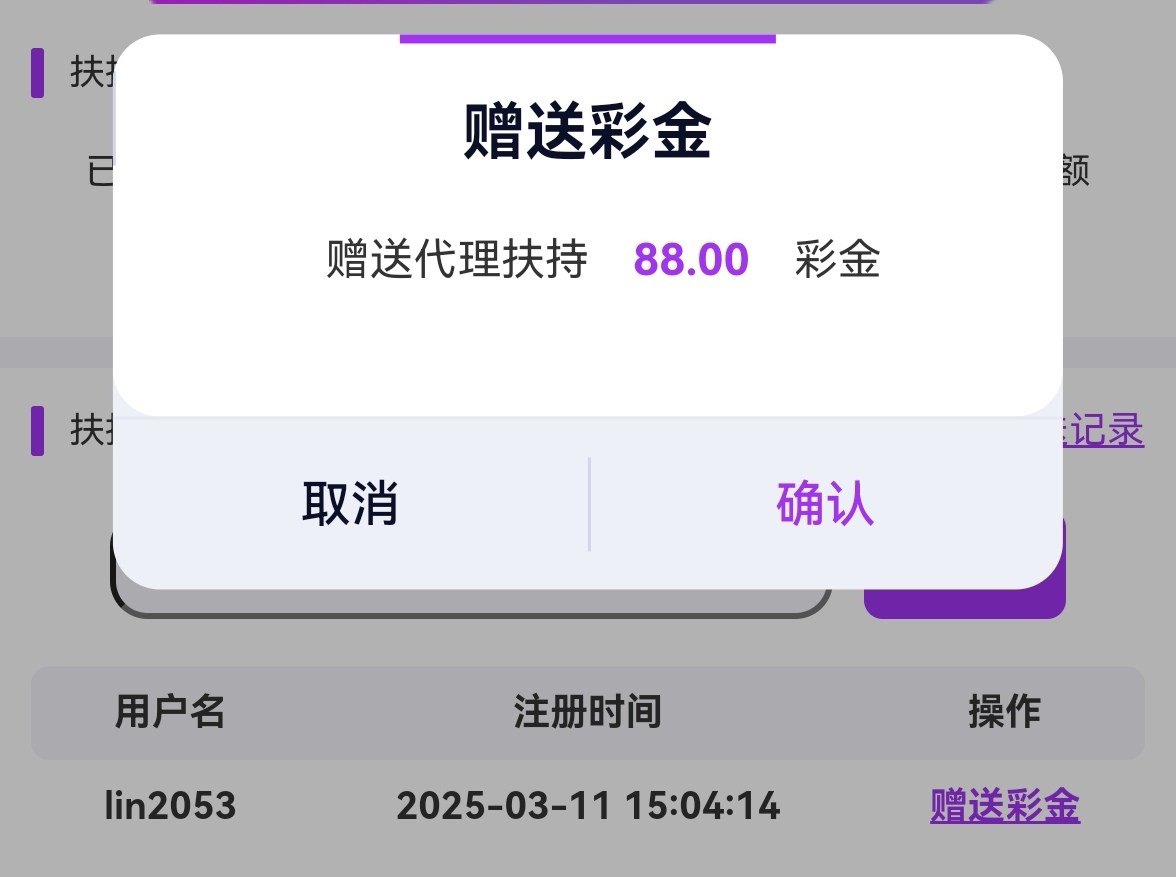
Task: Click the 彩金 text after the amount
Action: coord(837,260)
